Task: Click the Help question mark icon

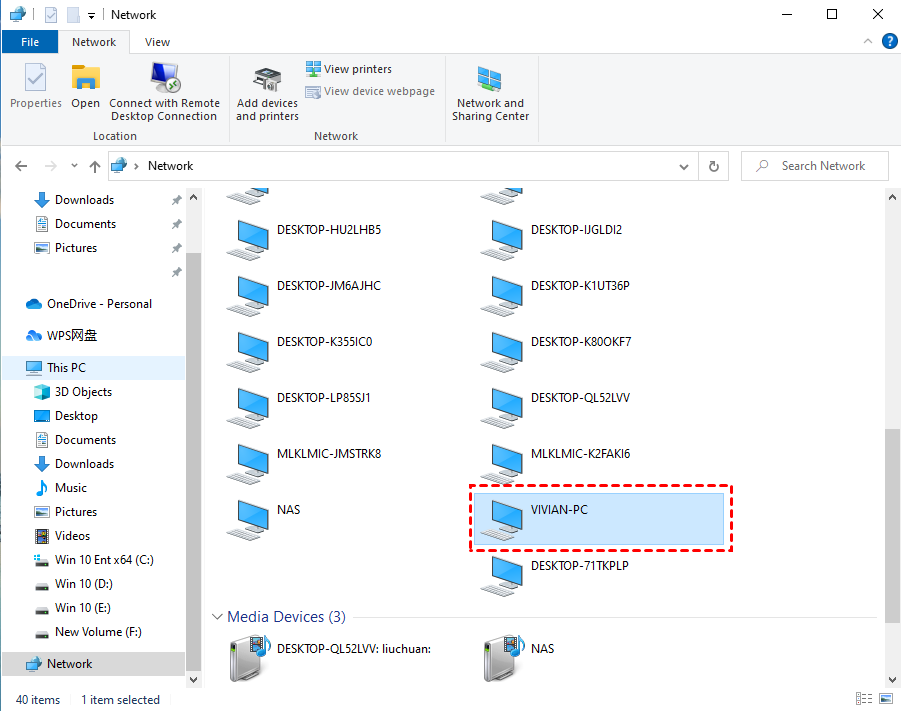Action: tap(889, 42)
